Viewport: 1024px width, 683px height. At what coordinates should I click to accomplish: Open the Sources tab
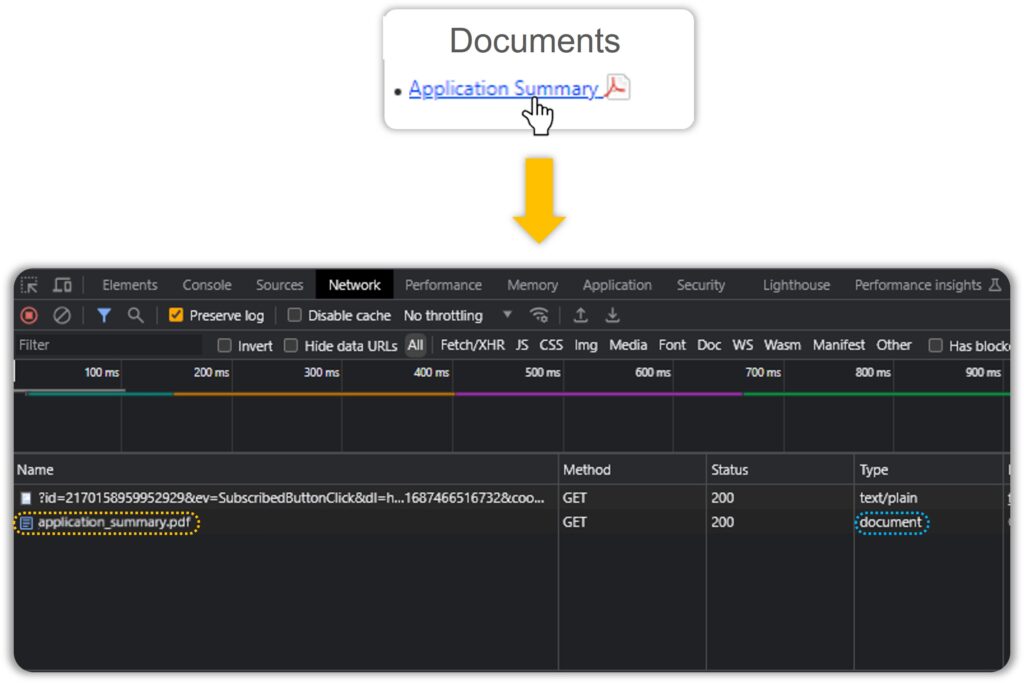tap(280, 285)
